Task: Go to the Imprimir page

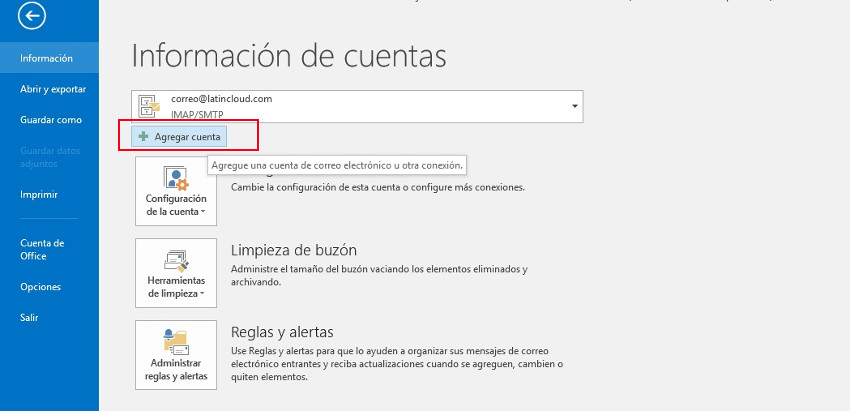Action: coord(39,195)
